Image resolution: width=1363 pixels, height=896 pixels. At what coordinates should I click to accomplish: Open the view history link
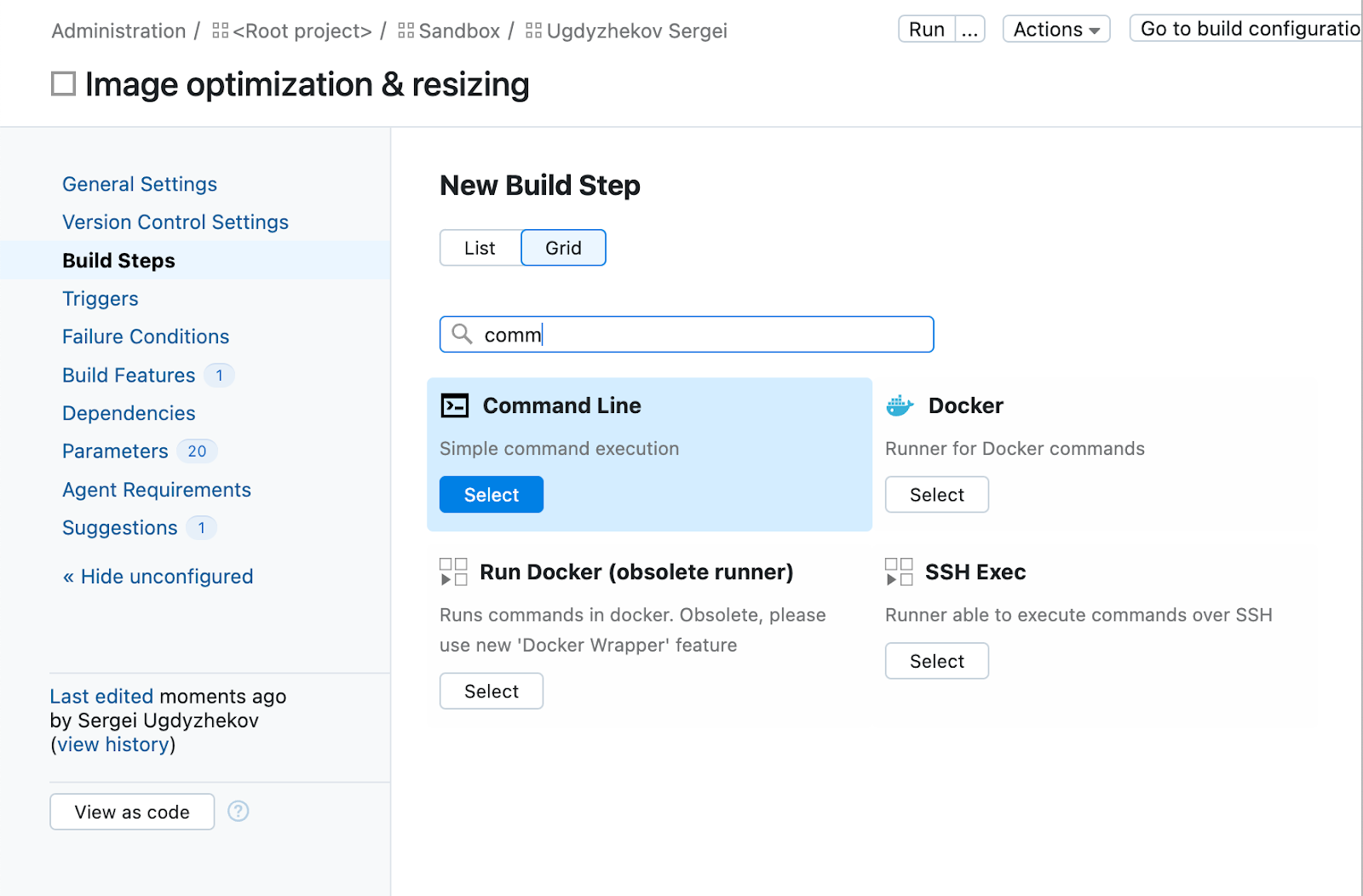(x=112, y=744)
